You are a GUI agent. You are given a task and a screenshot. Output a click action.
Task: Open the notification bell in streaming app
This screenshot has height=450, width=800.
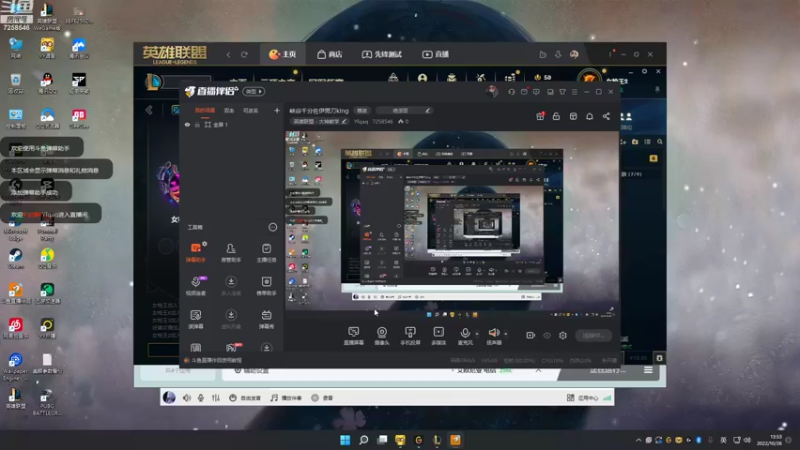tap(589, 116)
